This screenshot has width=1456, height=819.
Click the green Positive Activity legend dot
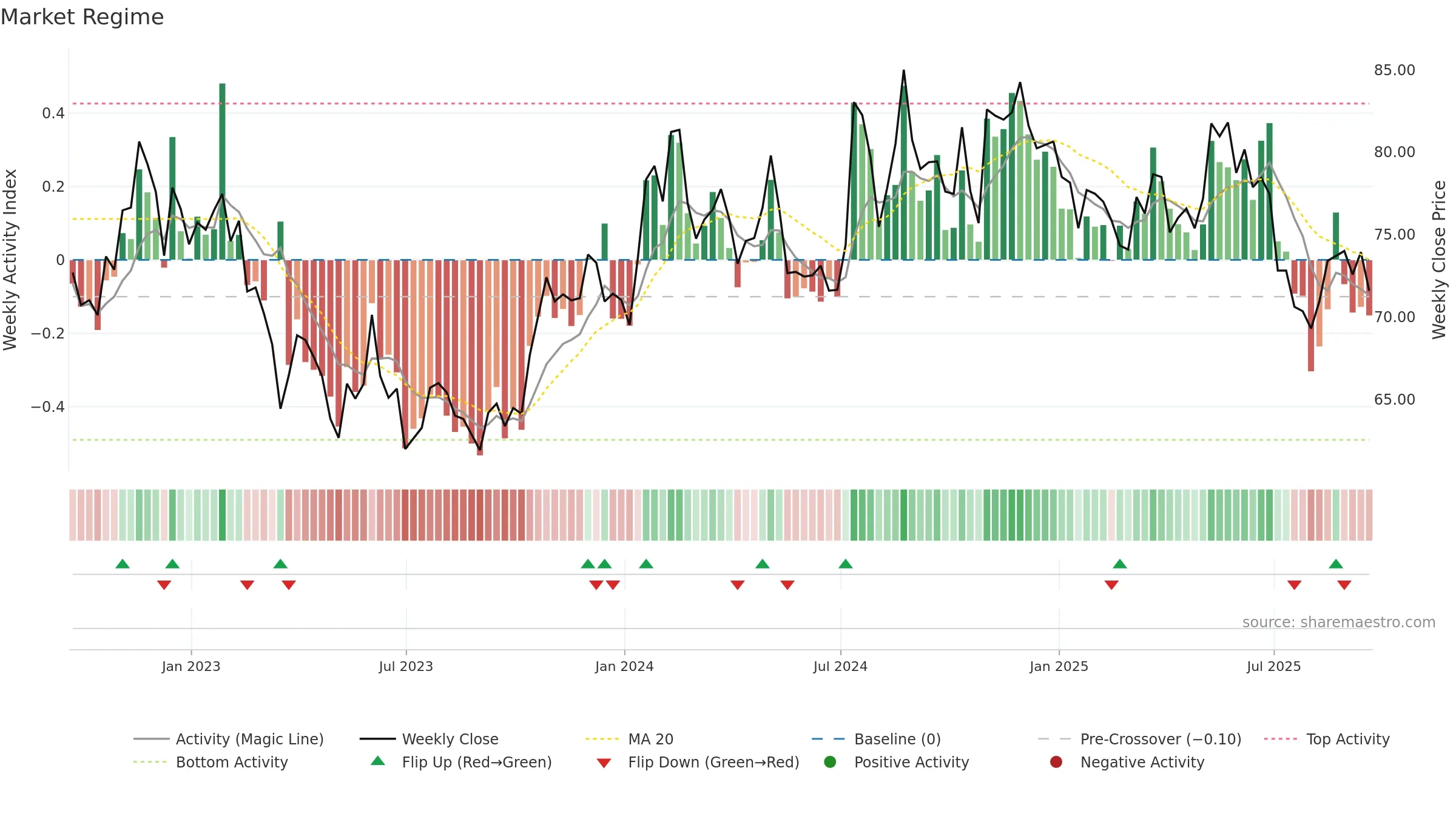pos(830,762)
